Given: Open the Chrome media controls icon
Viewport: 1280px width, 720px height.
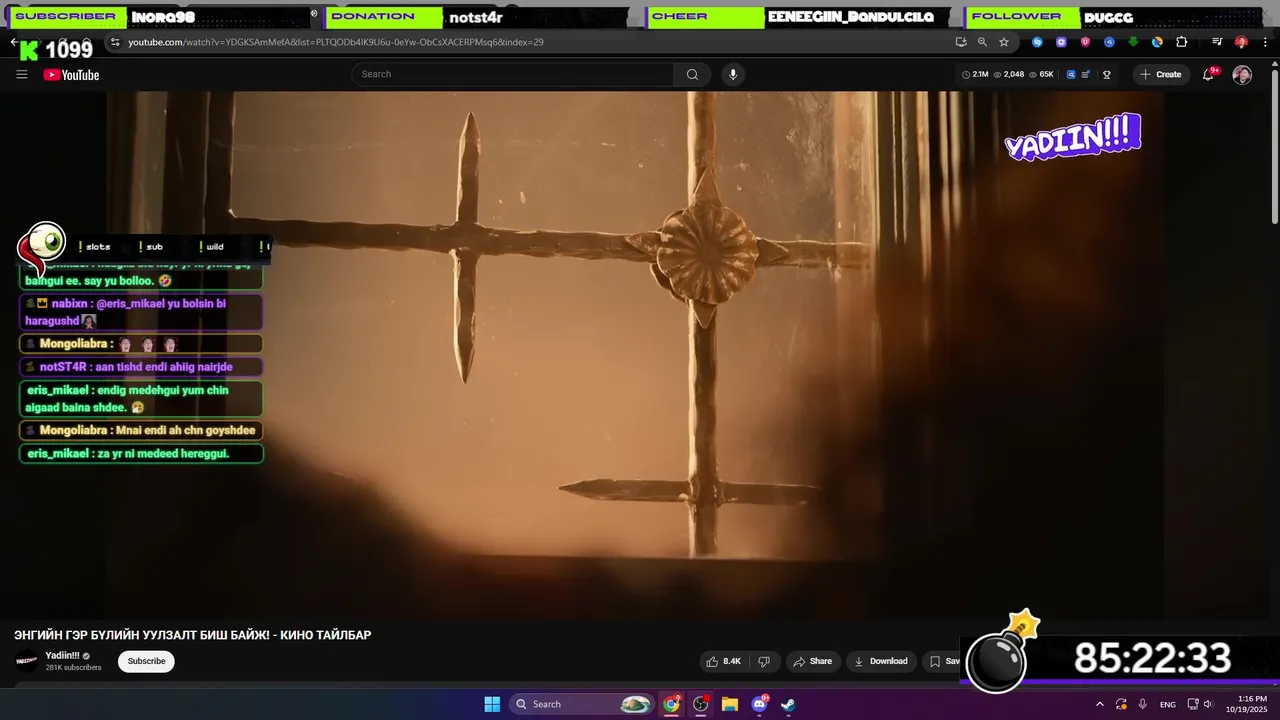Looking at the screenshot, I should 1217,42.
